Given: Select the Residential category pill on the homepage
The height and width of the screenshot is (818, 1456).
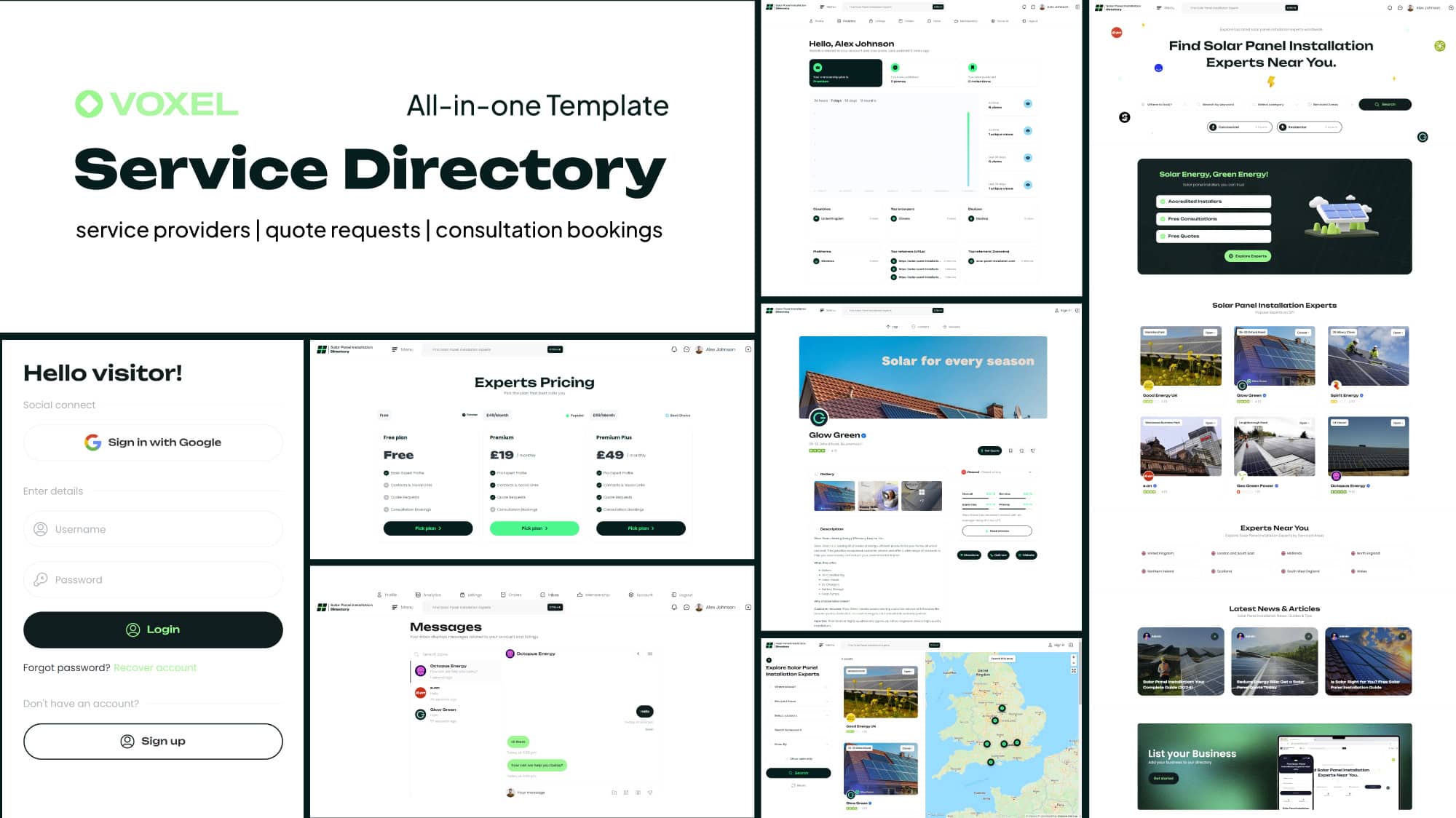Looking at the screenshot, I should click(x=1309, y=127).
